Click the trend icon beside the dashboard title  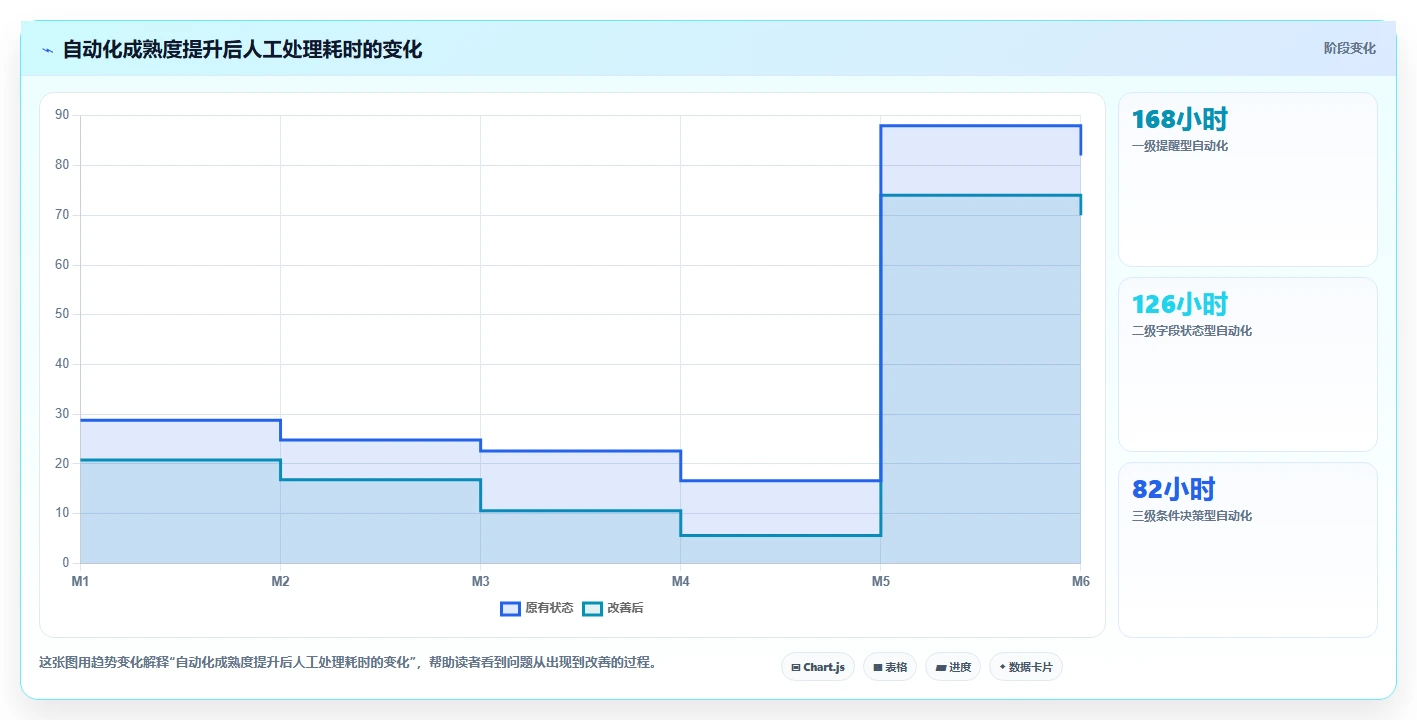click(x=47, y=50)
